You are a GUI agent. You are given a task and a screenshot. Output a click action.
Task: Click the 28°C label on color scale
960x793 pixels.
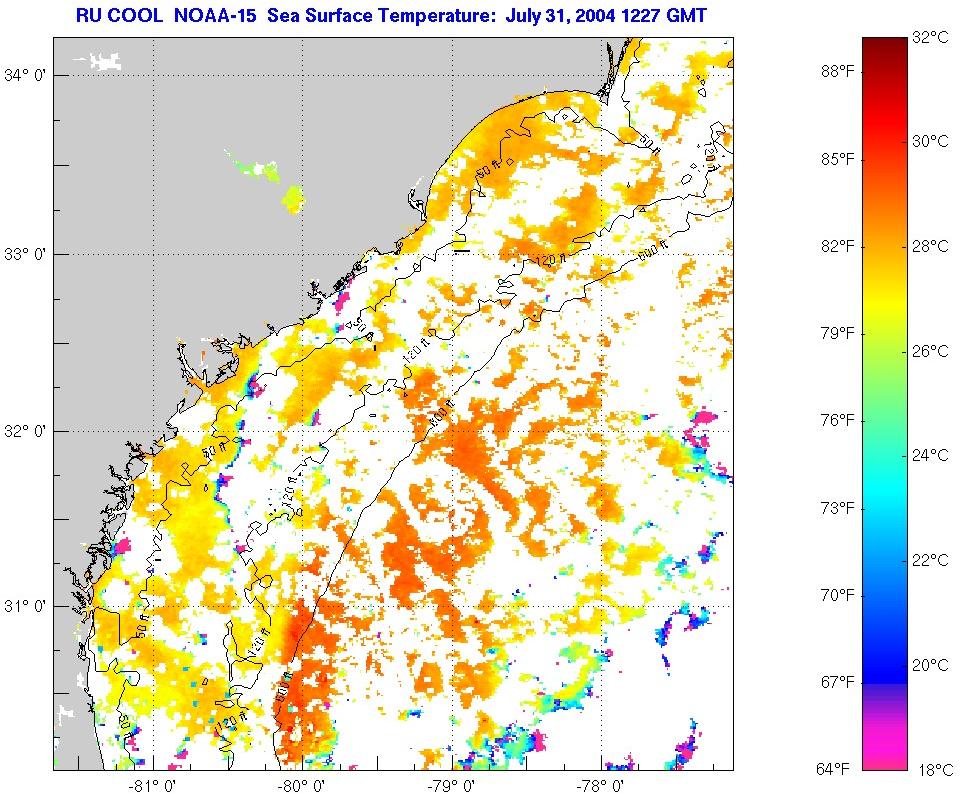coord(930,246)
